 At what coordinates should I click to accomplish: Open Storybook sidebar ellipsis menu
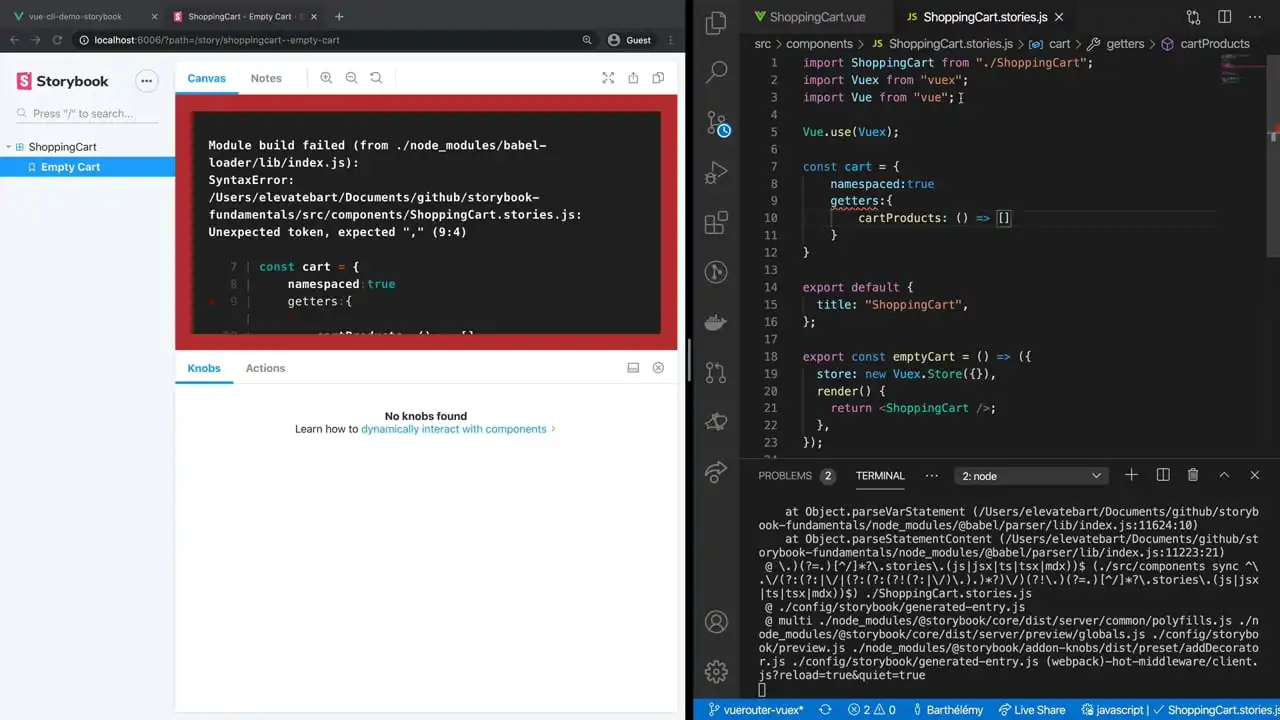point(147,81)
